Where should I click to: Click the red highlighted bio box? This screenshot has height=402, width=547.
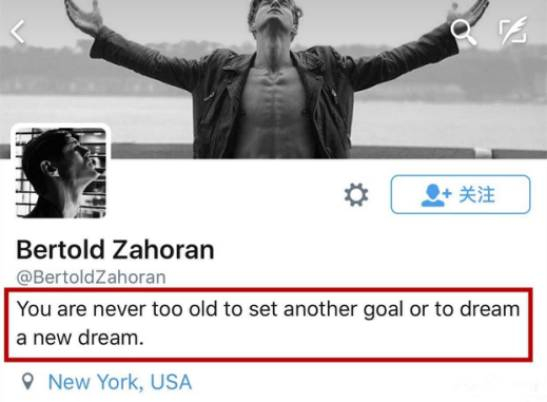[268, 324]
